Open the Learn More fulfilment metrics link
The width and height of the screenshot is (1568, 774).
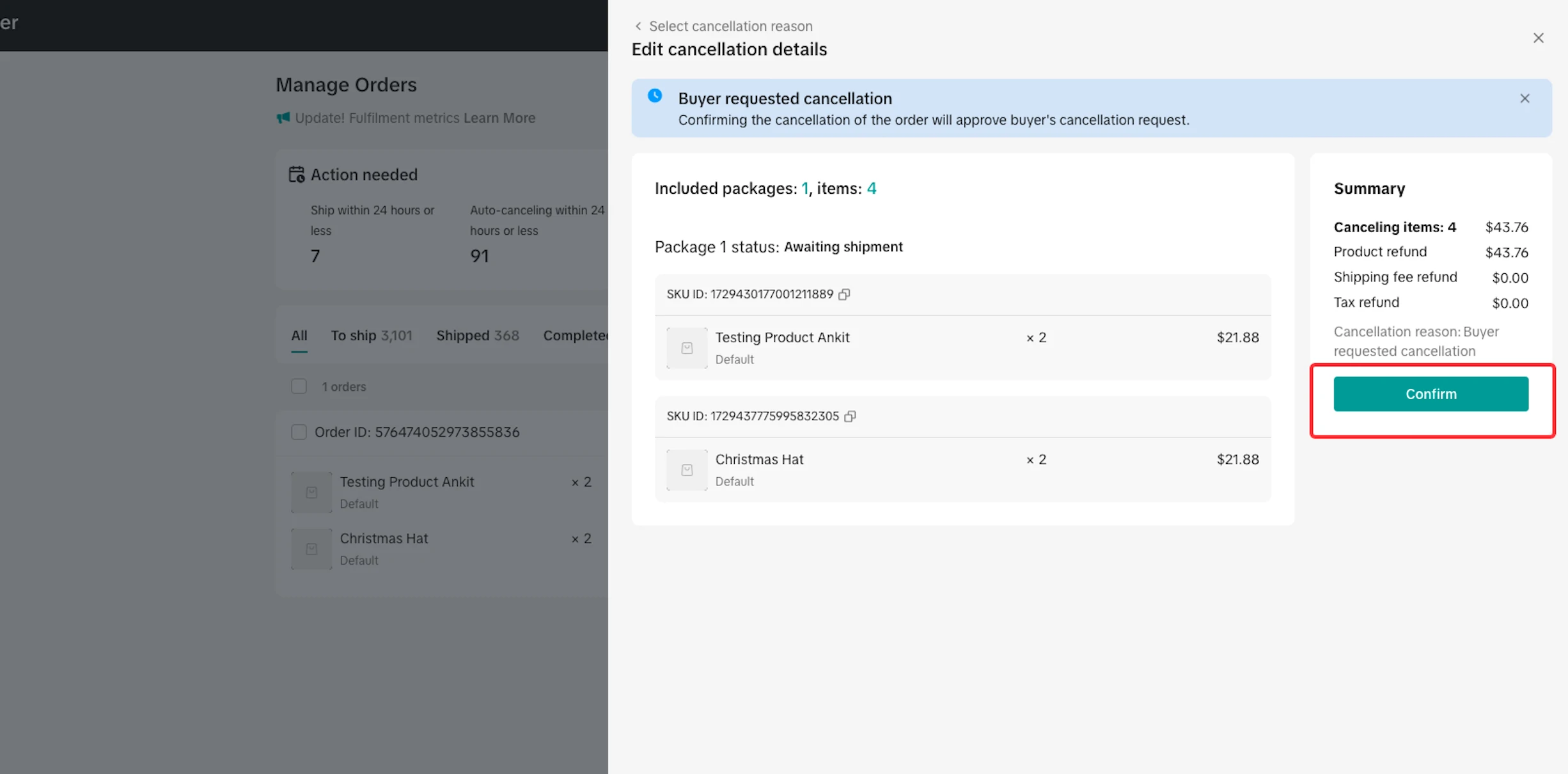coord(499,118)
